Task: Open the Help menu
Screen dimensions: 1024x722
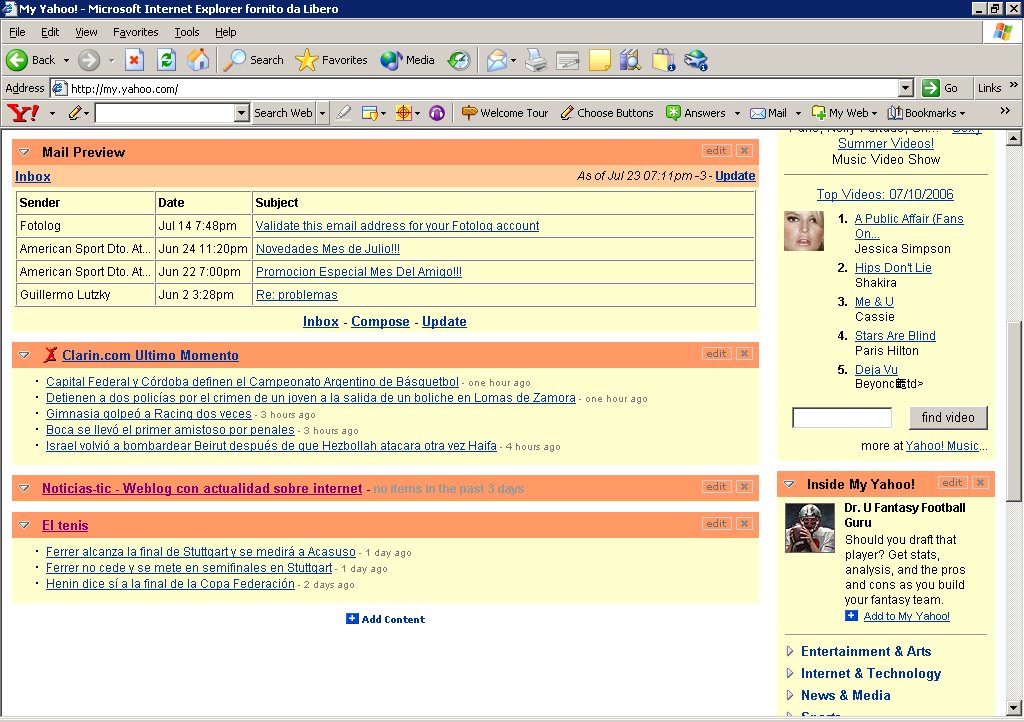Action: pos(225,32)
